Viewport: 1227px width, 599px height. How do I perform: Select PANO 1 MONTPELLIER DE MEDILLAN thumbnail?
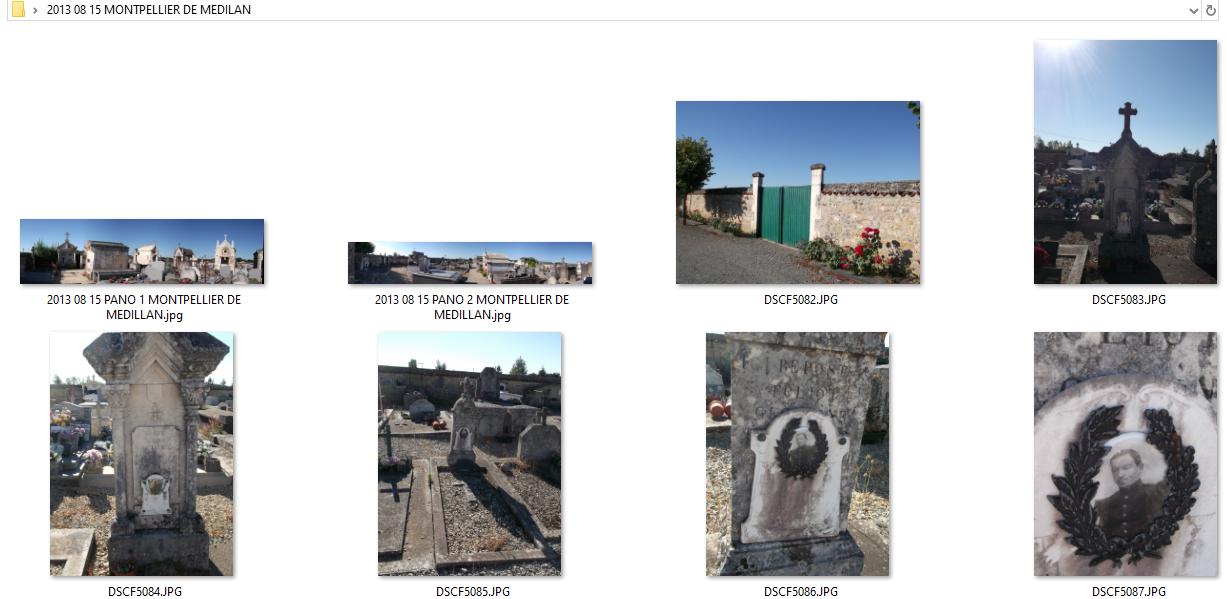pyautogui.click(x=142, y=251)
